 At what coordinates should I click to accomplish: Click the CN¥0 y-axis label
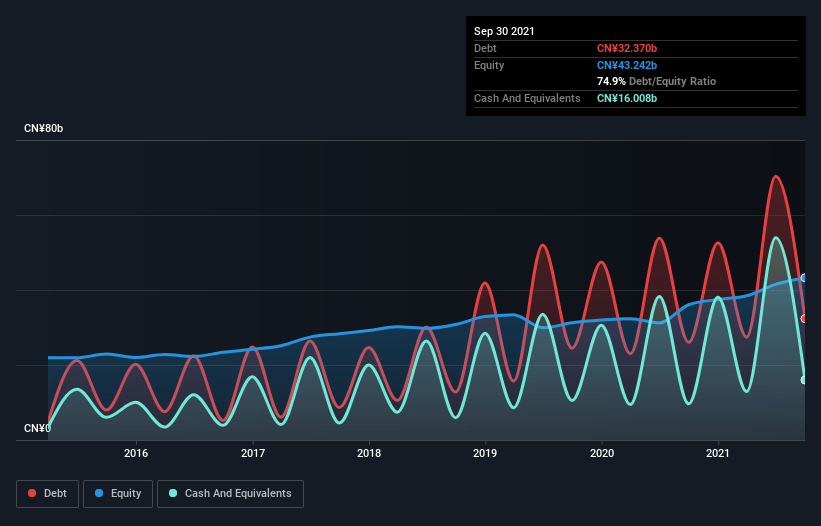(x=37, y=428)
